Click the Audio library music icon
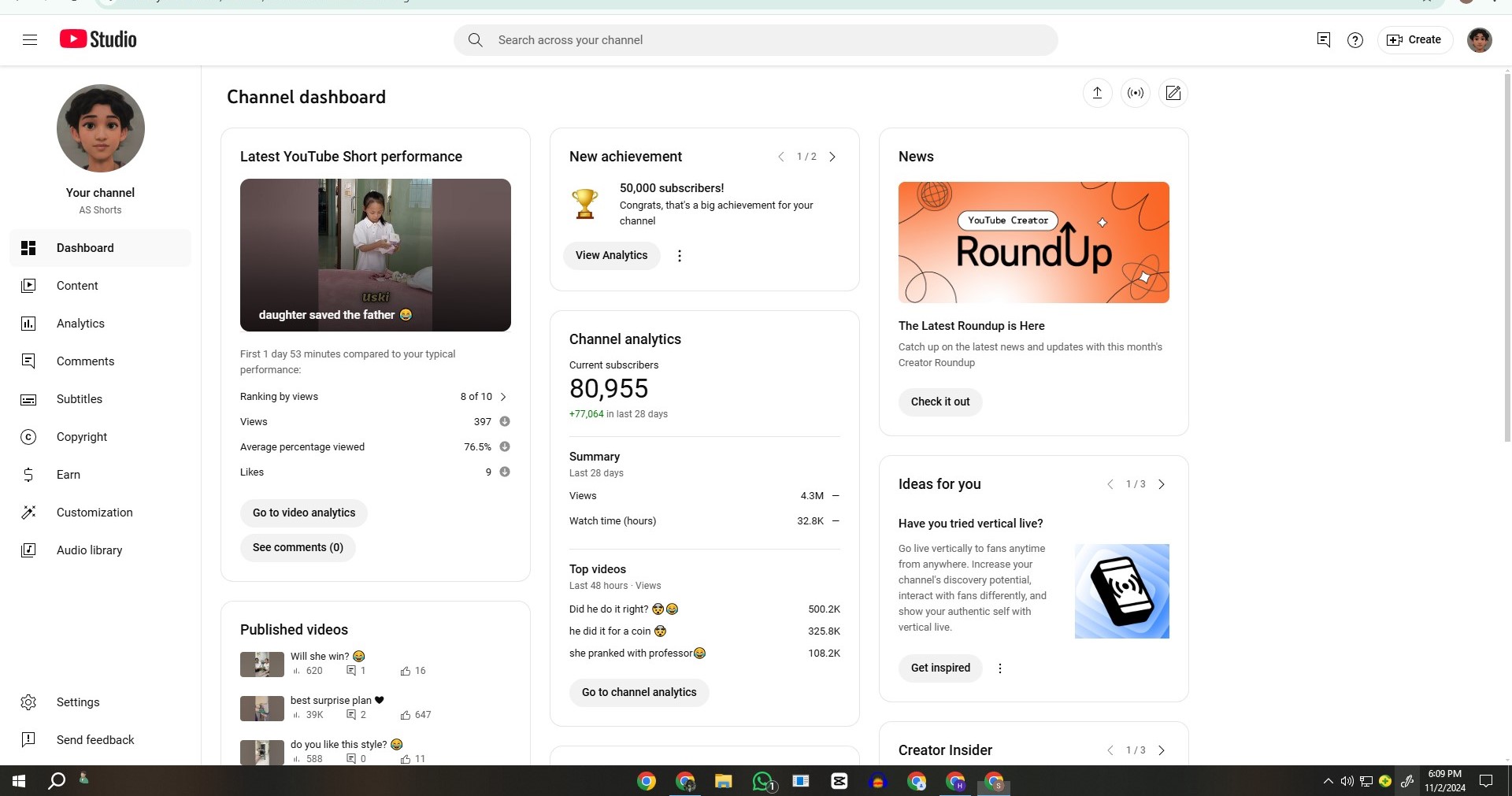Viewport: 1512px width, 796px height. coord(28,550)
